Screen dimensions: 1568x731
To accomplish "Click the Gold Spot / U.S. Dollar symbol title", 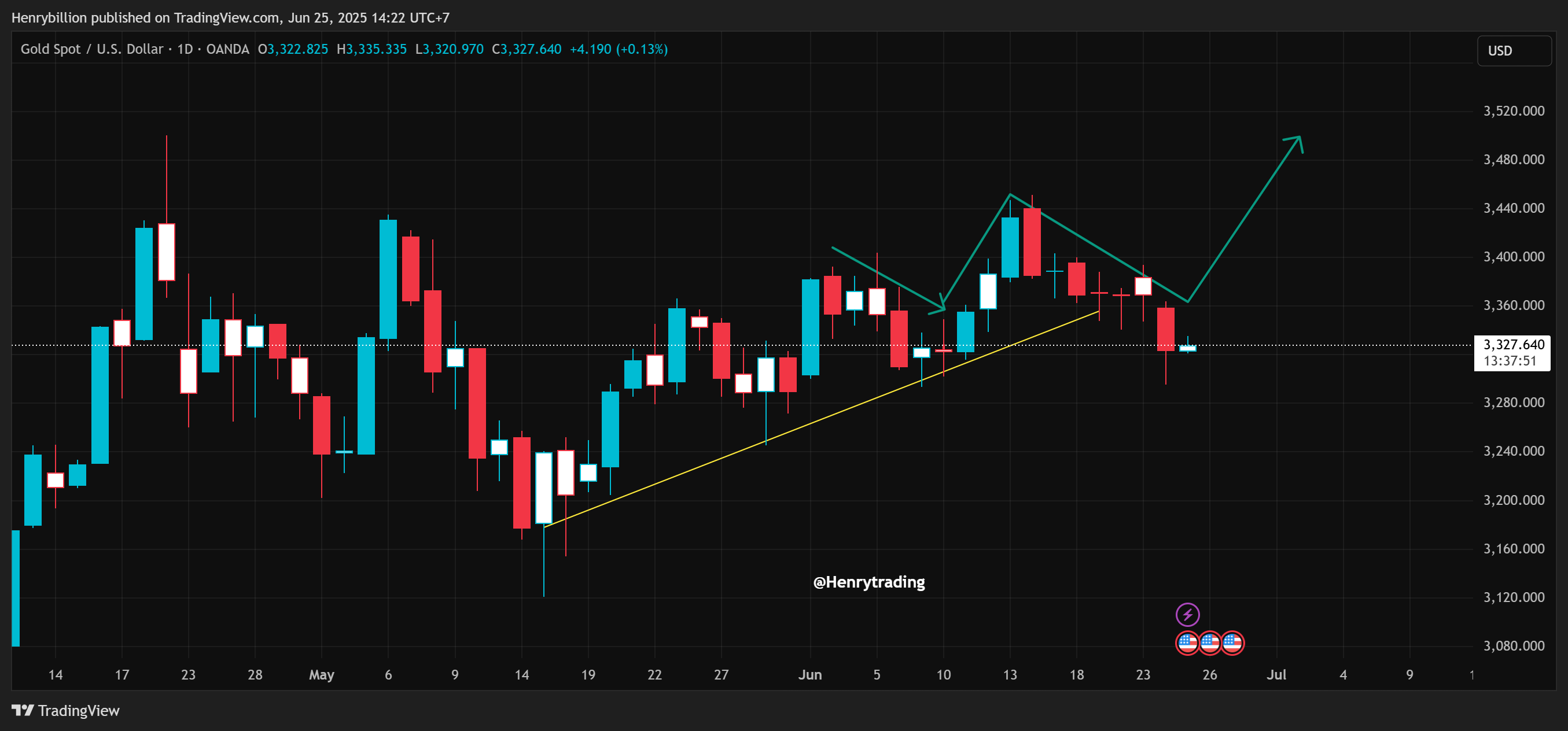I will [x=92, y=49].
